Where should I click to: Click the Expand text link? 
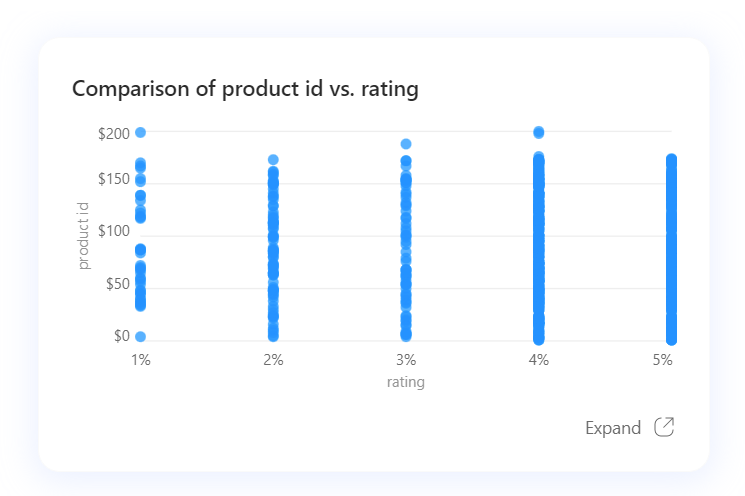[x=612, y=428]
